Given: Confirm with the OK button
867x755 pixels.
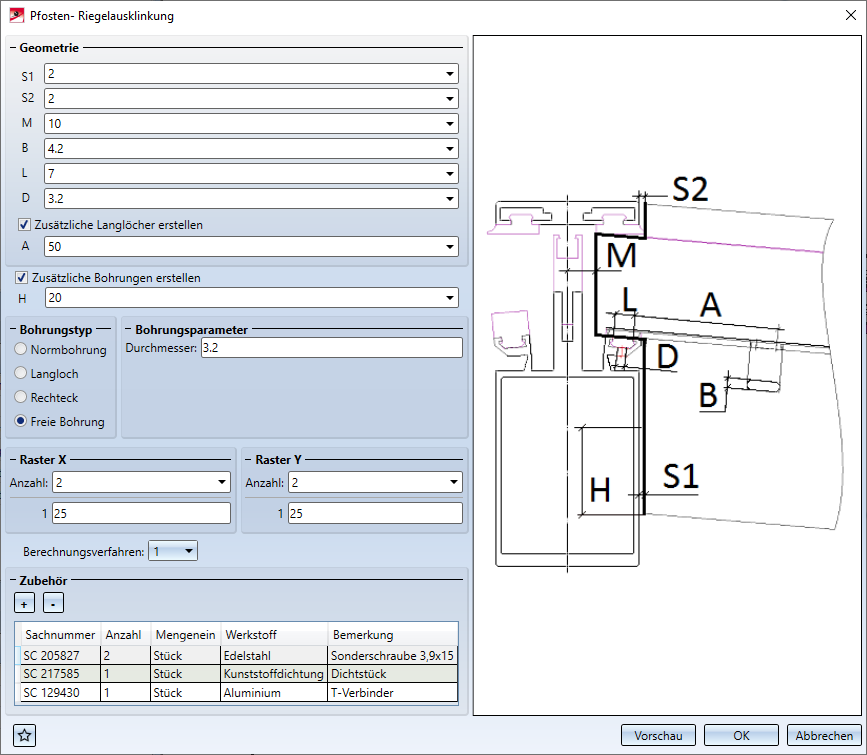Looking at the screenshot, I should coord(741,735).
